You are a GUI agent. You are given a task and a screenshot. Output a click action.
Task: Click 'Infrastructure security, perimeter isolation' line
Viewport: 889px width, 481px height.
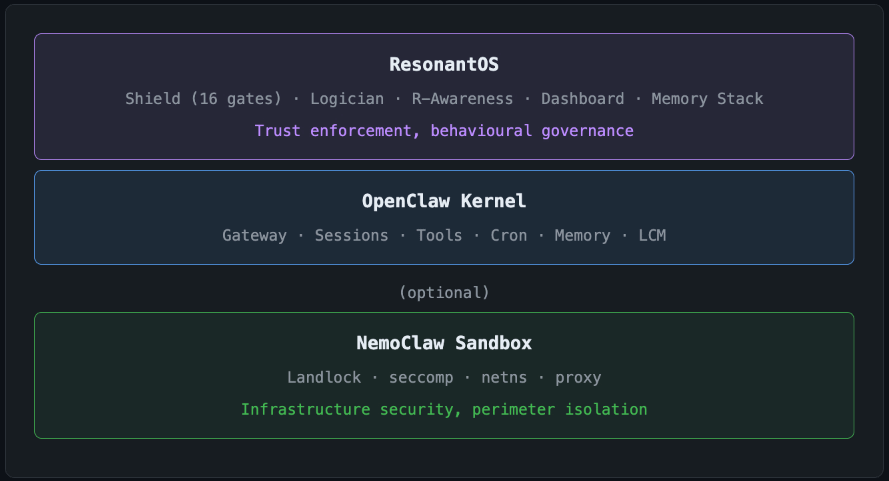(x=444, y=410)
